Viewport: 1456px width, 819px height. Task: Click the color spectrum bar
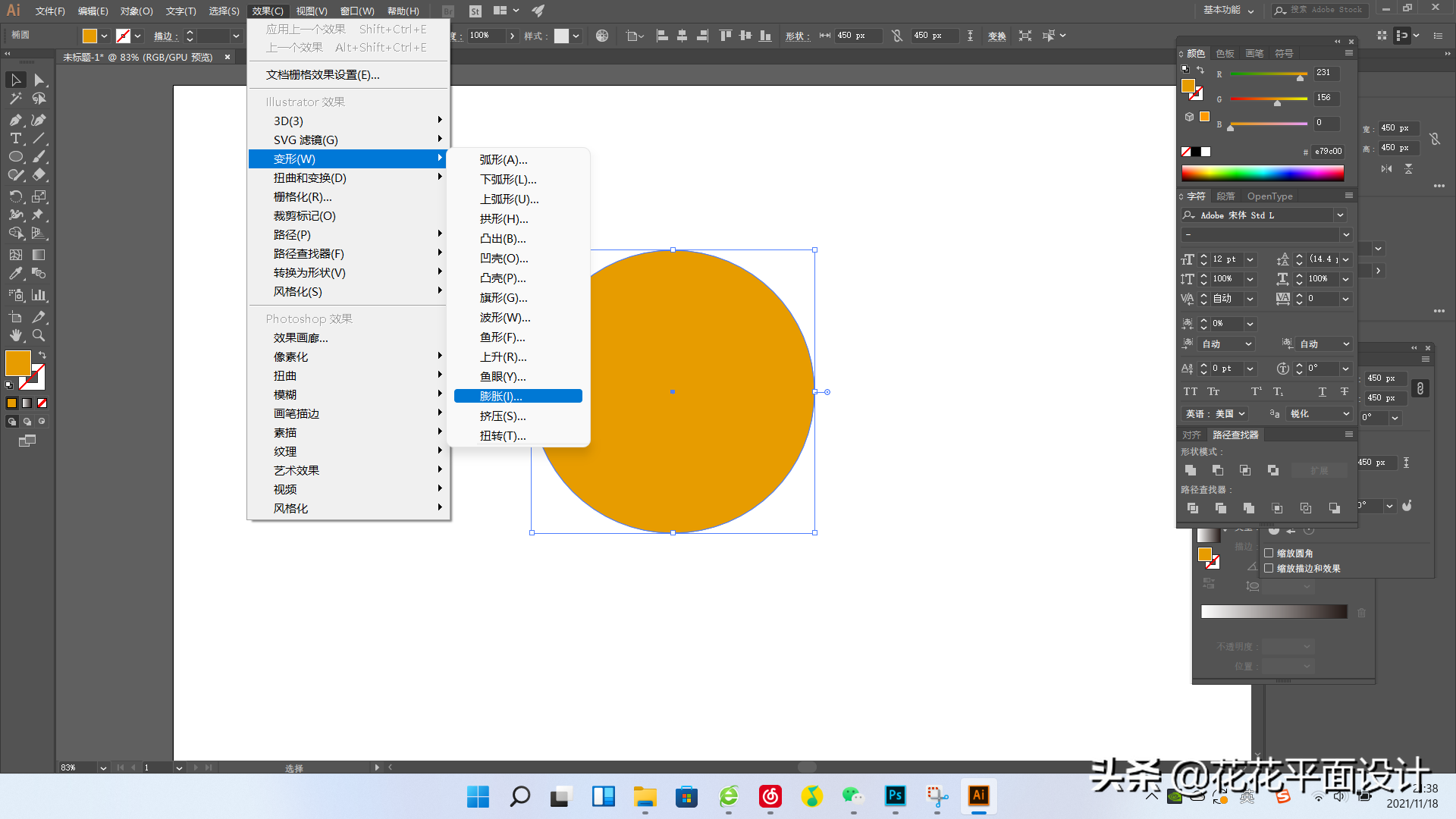point(1263,174)
